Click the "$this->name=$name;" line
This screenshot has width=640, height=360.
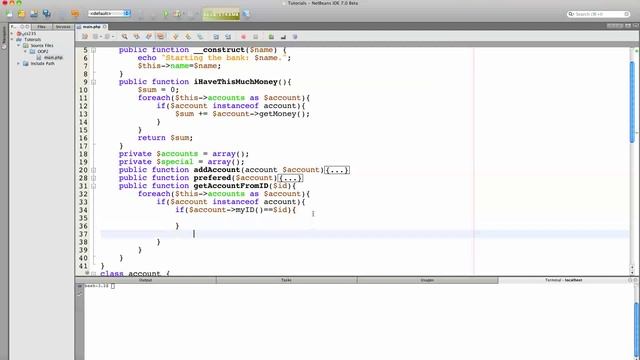pyautogui.click(x=179, y=66)
